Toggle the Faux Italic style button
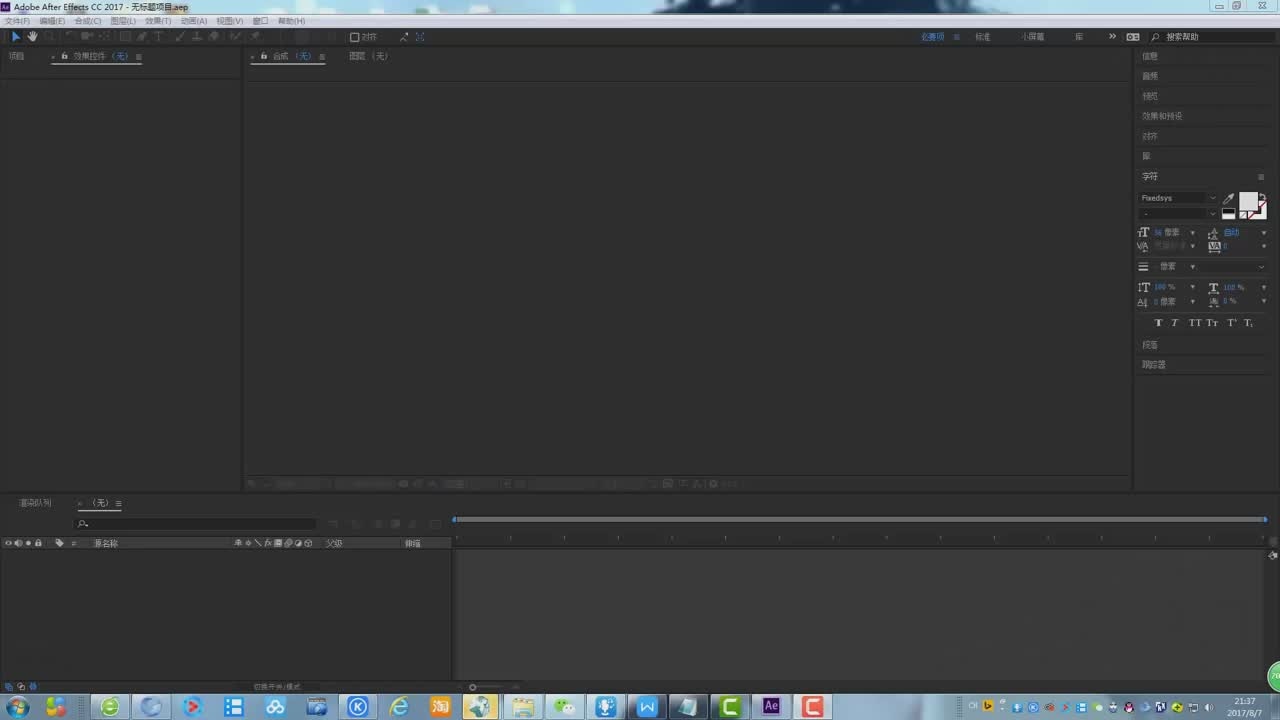 [1175, 323]
